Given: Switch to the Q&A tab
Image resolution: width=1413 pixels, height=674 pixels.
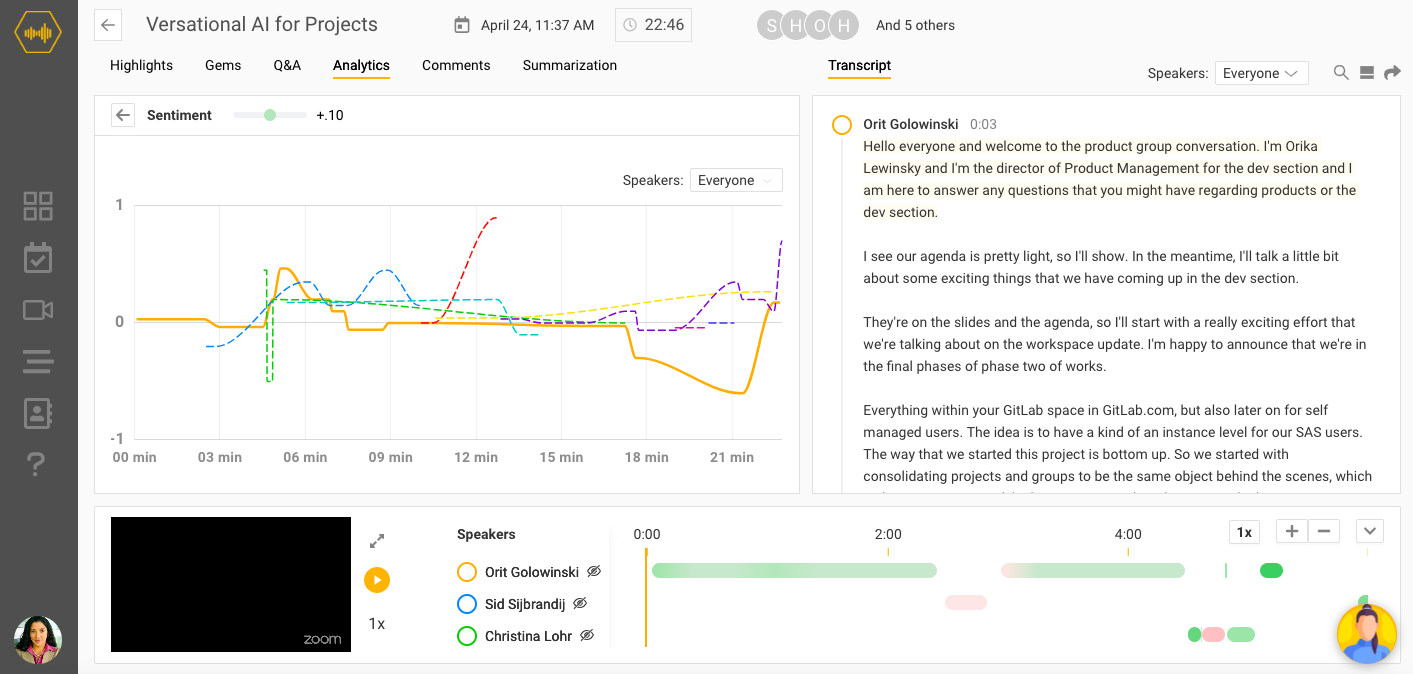Looking at the screenshot, I should (287, 65).
